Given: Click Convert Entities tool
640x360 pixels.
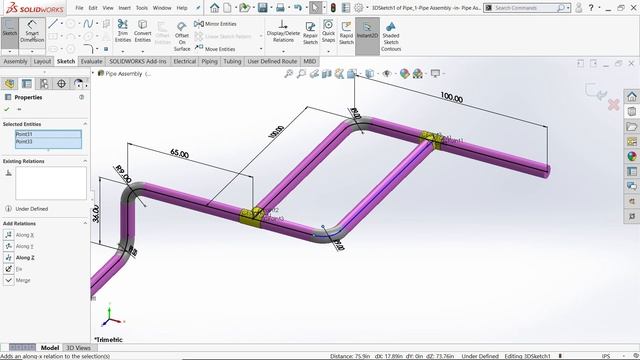Looking at the screenshot, I should click(x=142, y=31).
